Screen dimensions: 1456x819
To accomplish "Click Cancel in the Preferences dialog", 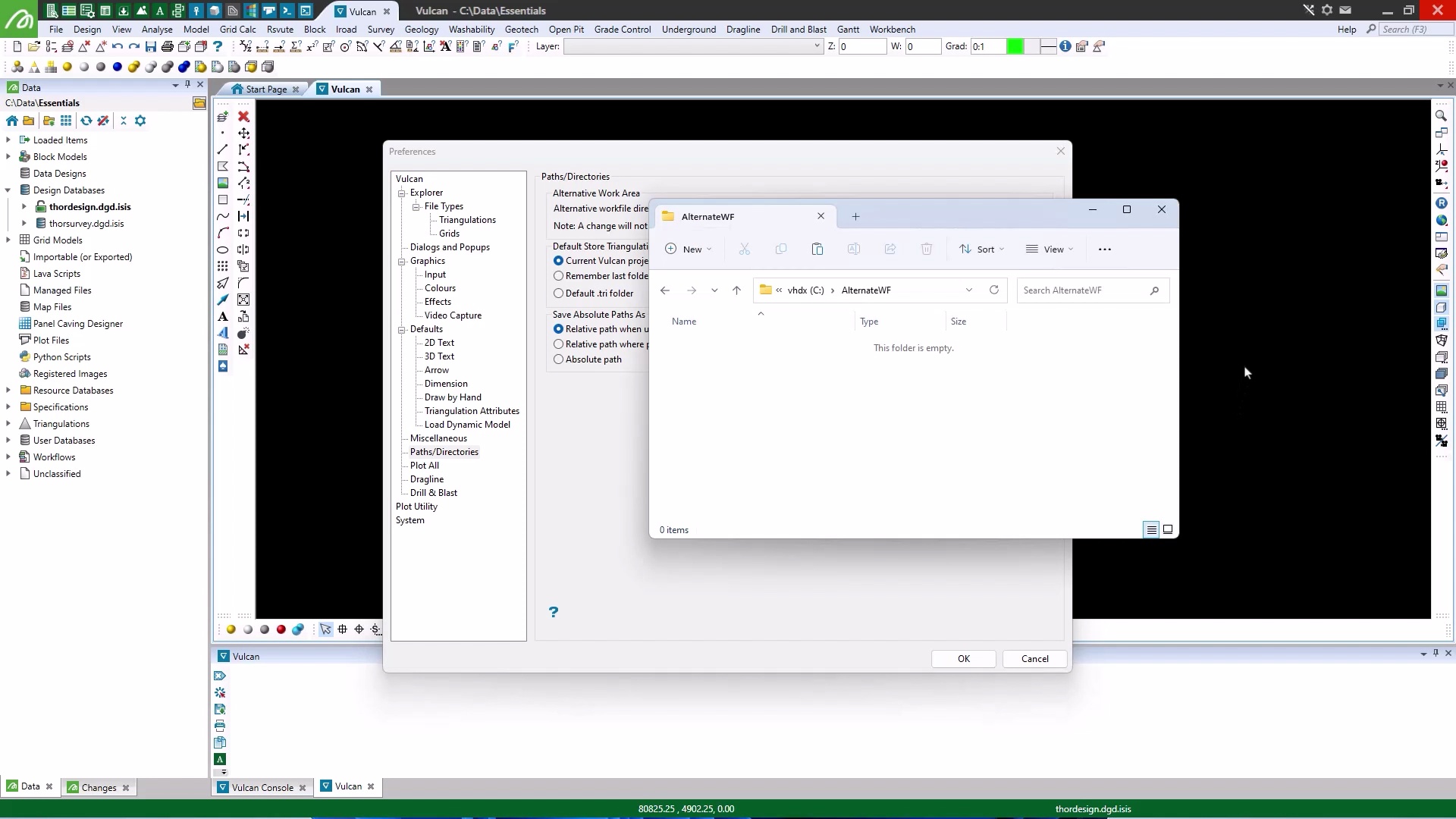I will (x=1035, y=659).
